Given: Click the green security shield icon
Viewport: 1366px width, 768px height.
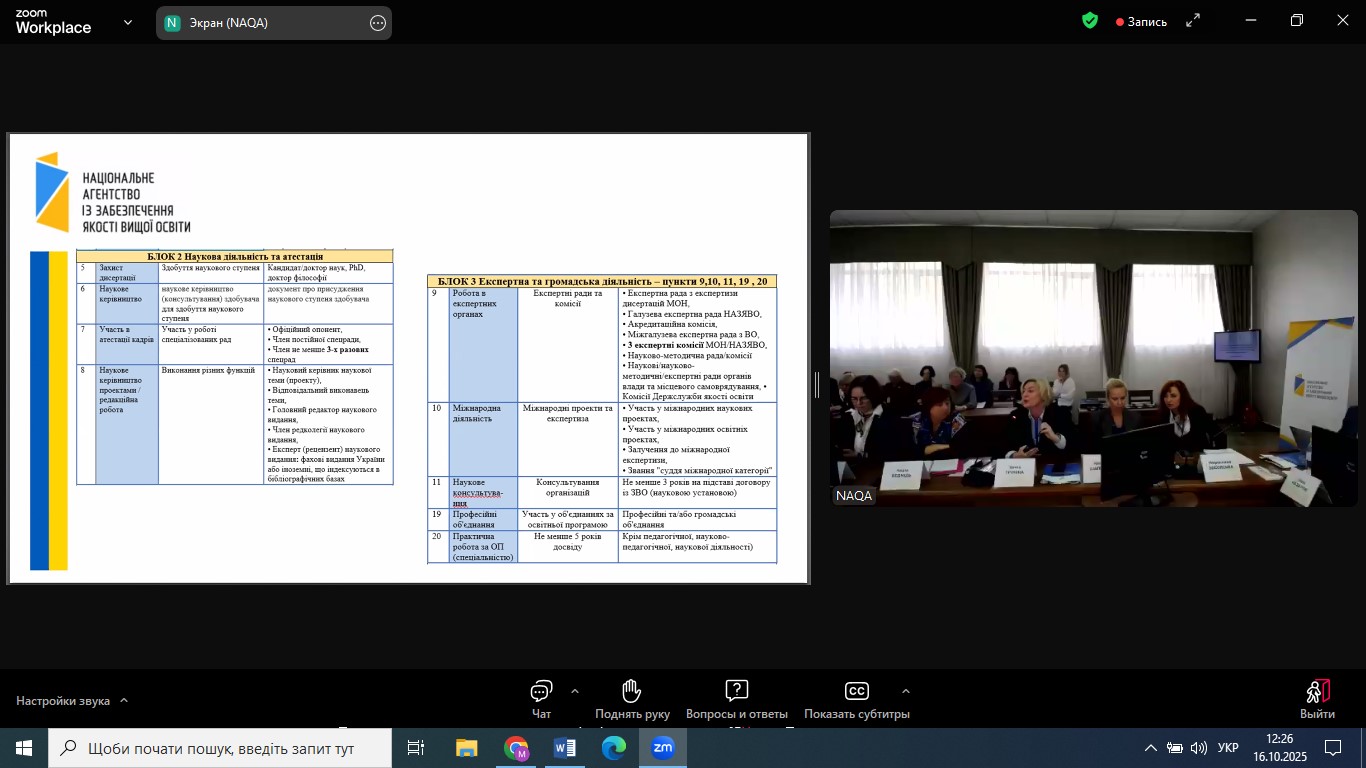Looking at the screenshot, I should point(1090,21).
